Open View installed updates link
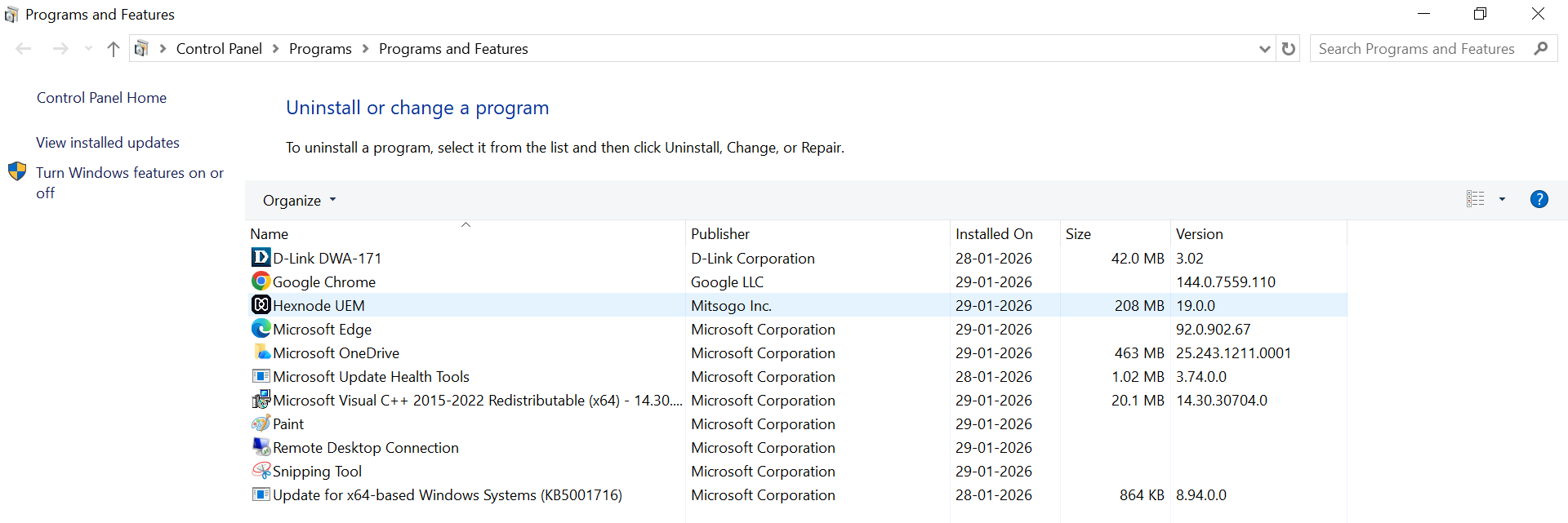The height and width of the screenshot is (523, 1568). click(108, 143)
